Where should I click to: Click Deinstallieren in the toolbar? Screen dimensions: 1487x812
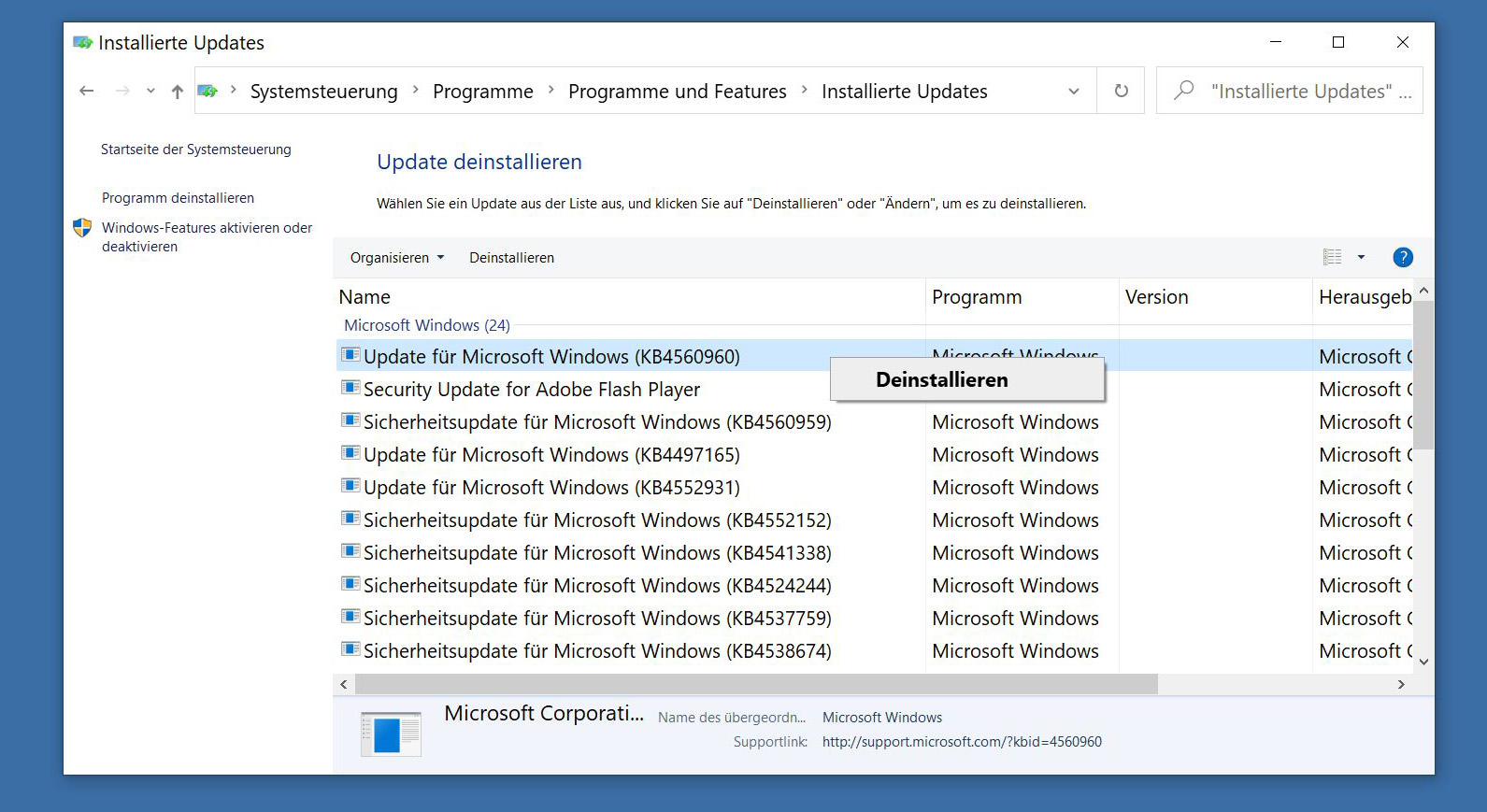[x=511, y=258]
